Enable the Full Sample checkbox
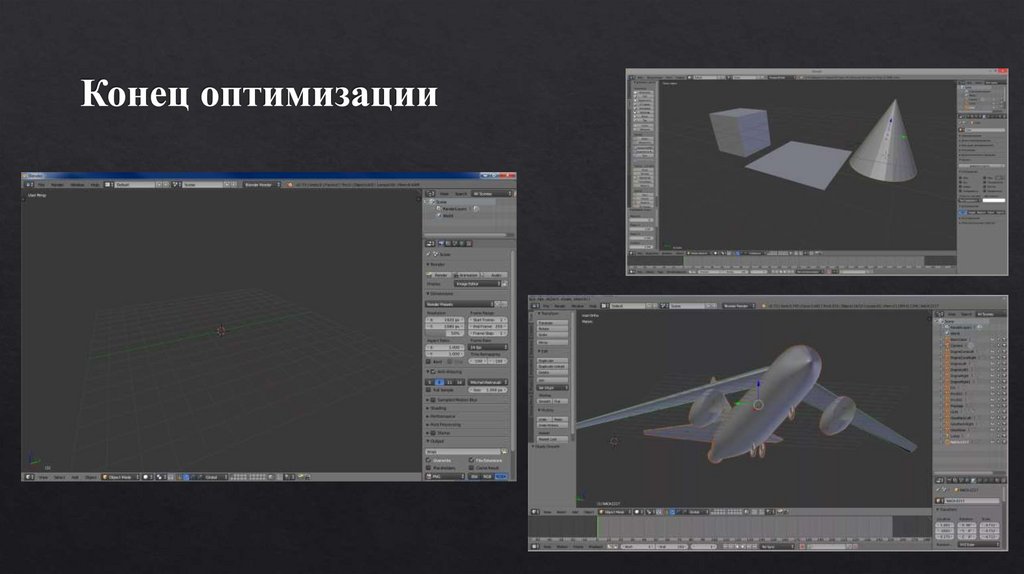Viewport: 1024px width, 574px height. (430, 389)
